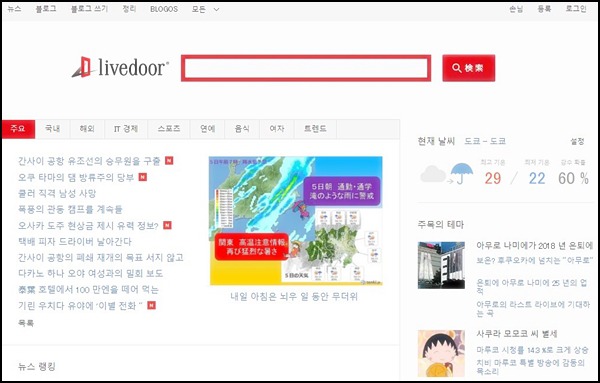This screenshot has height=383, width=600.
Task: Expand the 모든 dropdown in top bar
Action: pos(205,9)
